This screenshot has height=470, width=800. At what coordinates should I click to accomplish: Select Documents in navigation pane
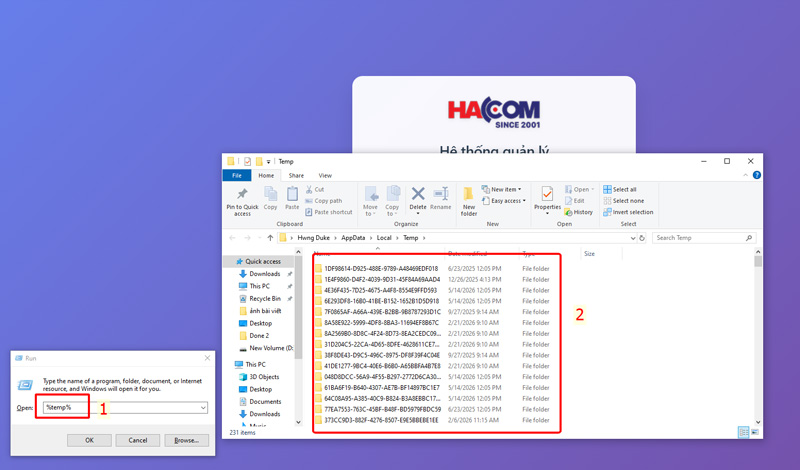click(260, 402)
